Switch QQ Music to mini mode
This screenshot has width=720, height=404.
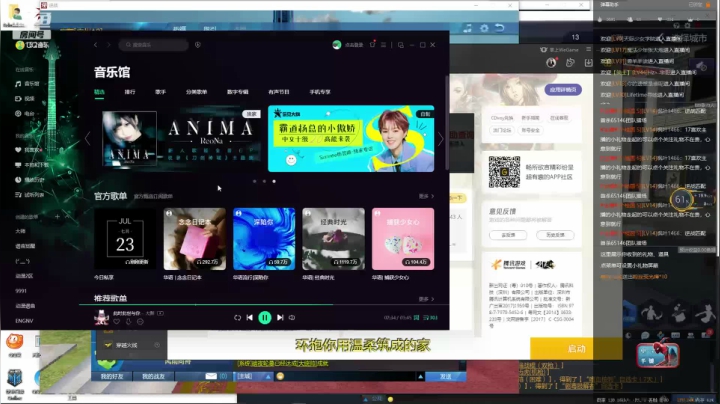click(401, 45)
